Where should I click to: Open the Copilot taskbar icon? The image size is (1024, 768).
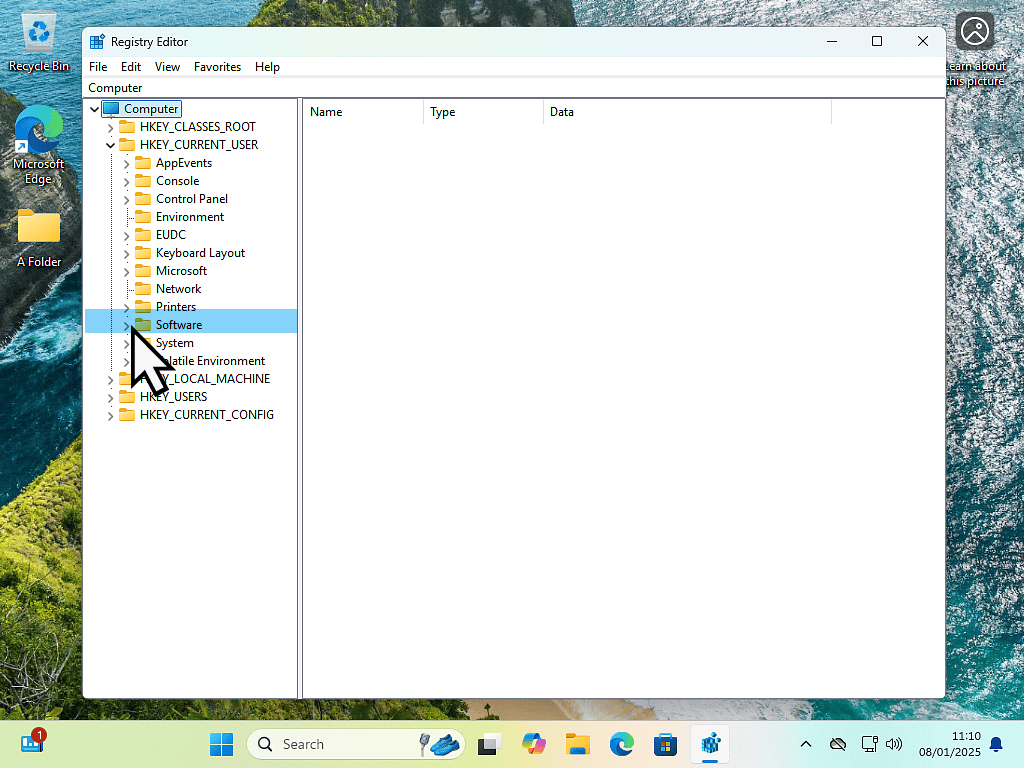click(x=533, y=744)
